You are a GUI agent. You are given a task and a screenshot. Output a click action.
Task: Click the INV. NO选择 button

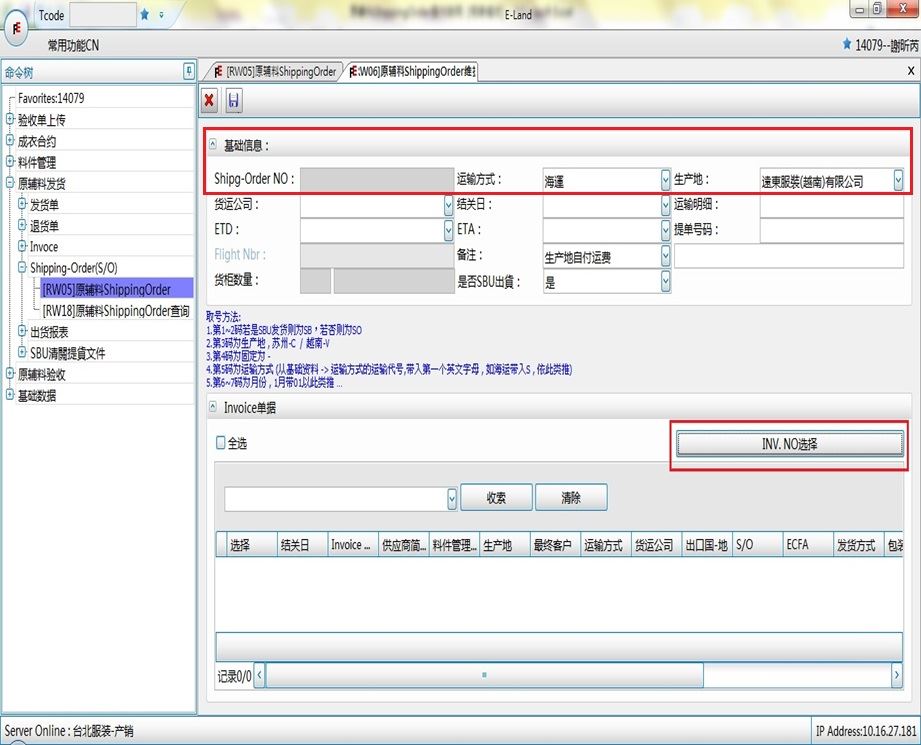789,443
